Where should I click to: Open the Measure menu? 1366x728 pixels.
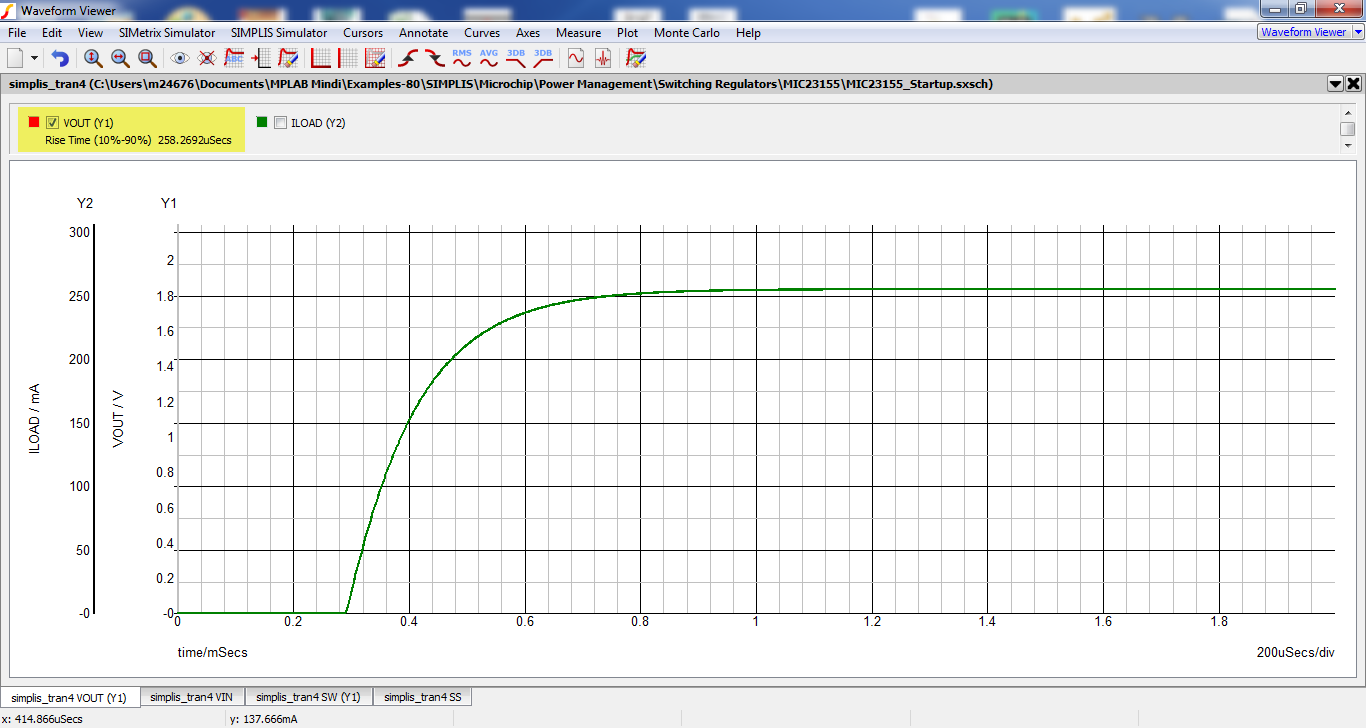tap(579, 33)
